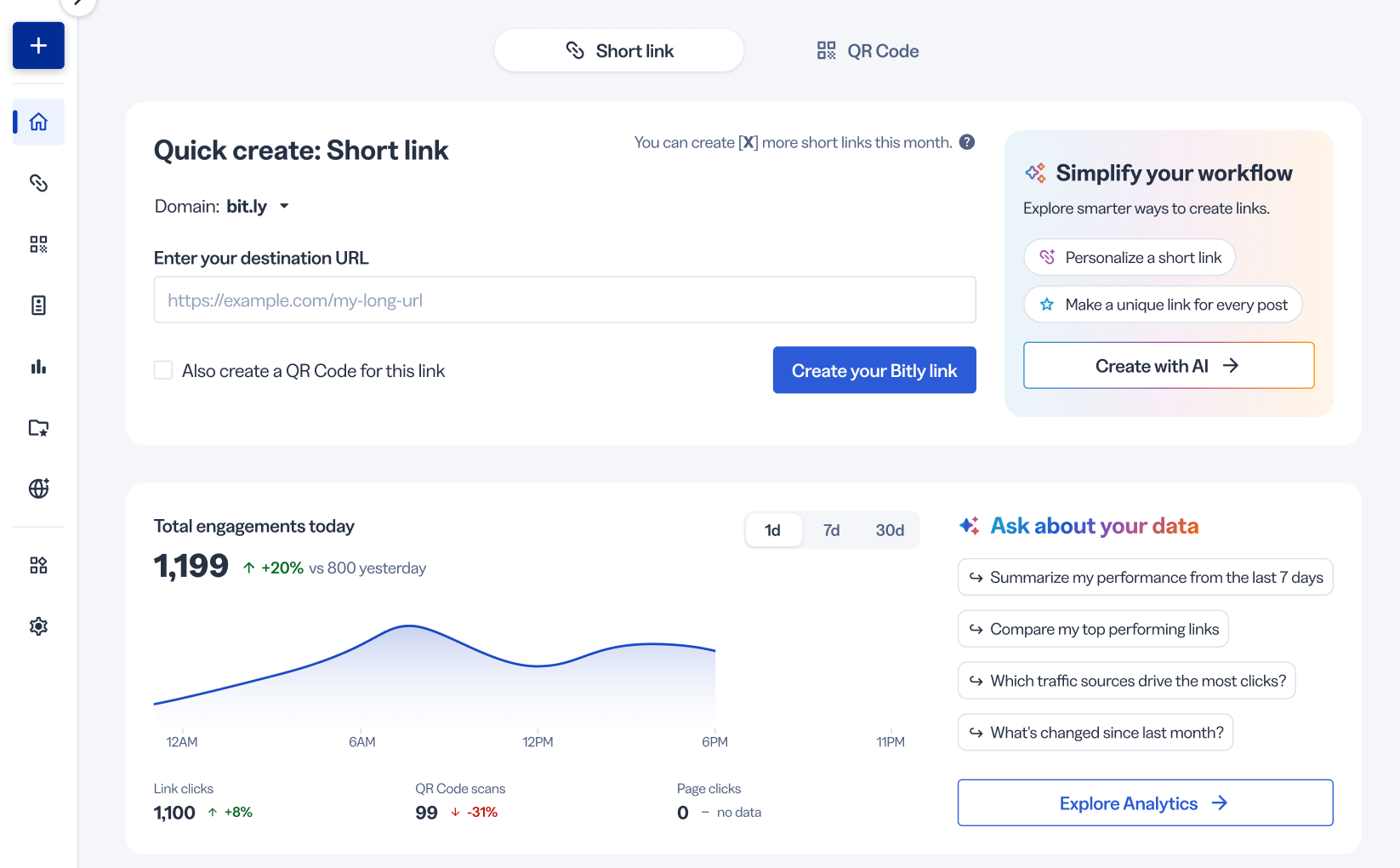Viewport: 1400px width, 868px height.
Task: Click the Page clicks value 0
Action: pyautogui.click(x=683, y=813)
